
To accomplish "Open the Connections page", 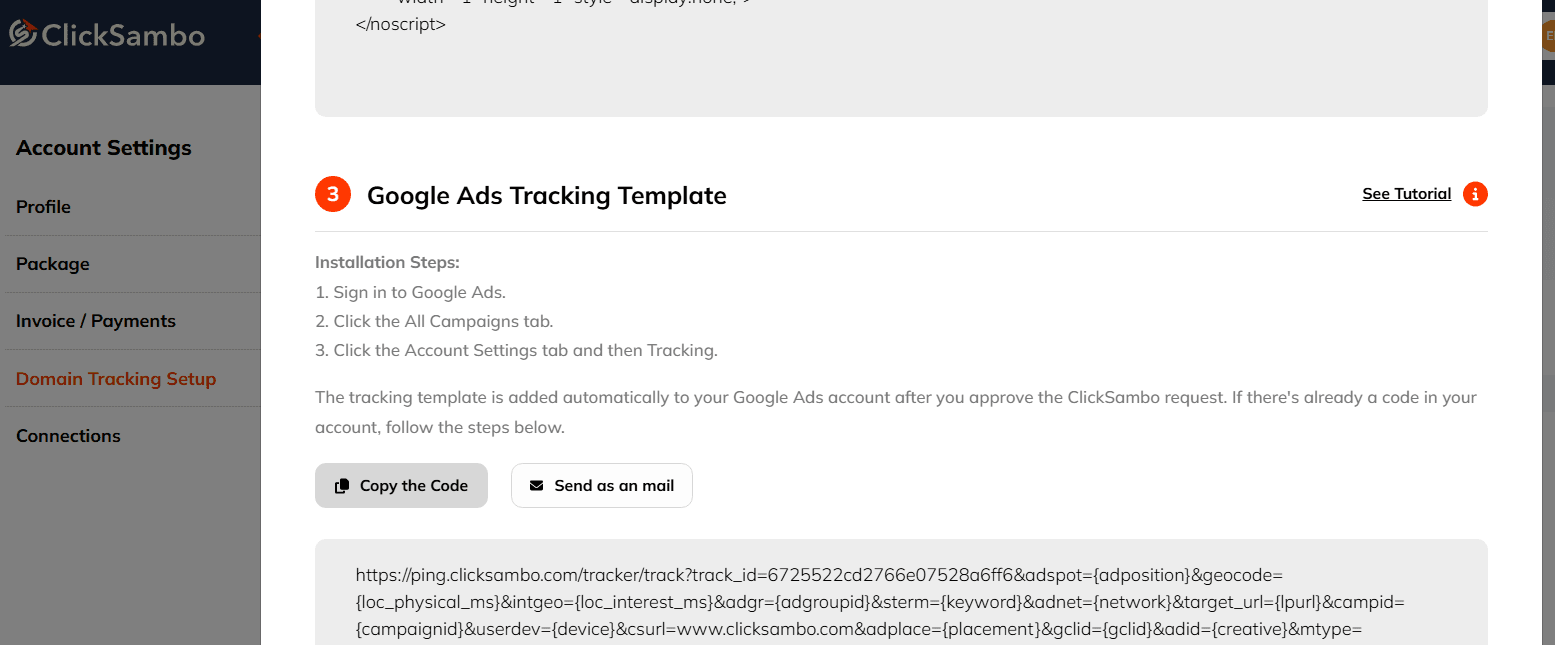I will [68, 435].
